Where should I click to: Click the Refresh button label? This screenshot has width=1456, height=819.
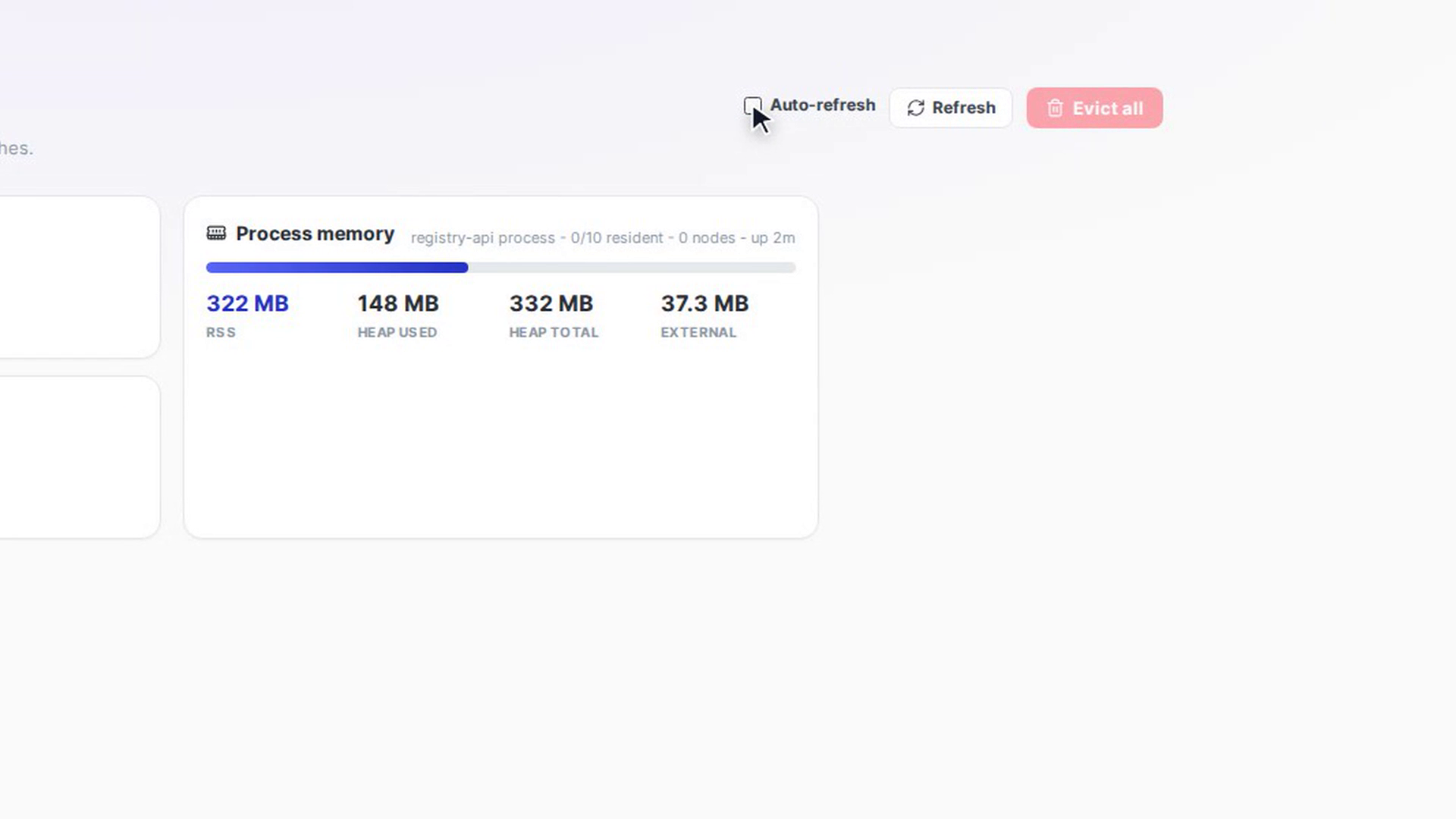coord(964,108)
